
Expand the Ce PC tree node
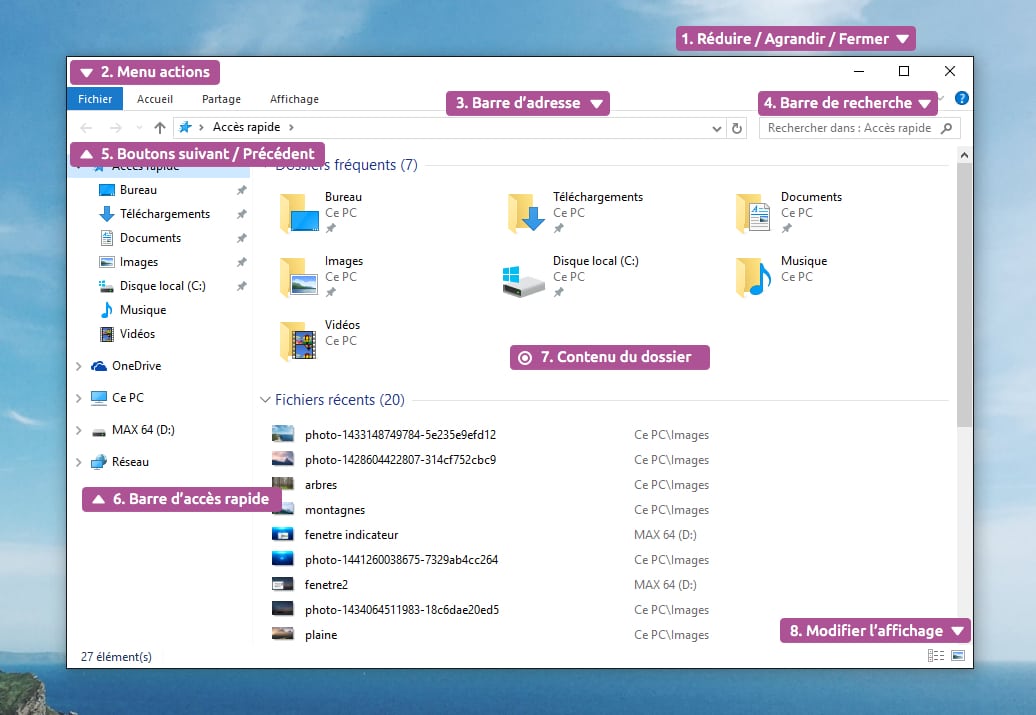coord(79,398)
